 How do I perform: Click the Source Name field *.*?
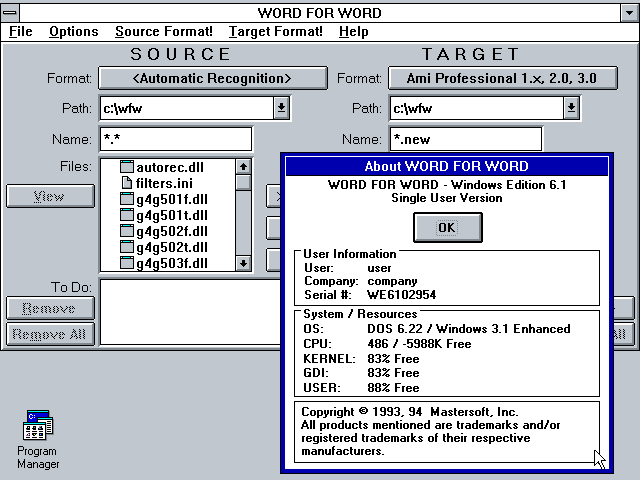pos(176,139)
